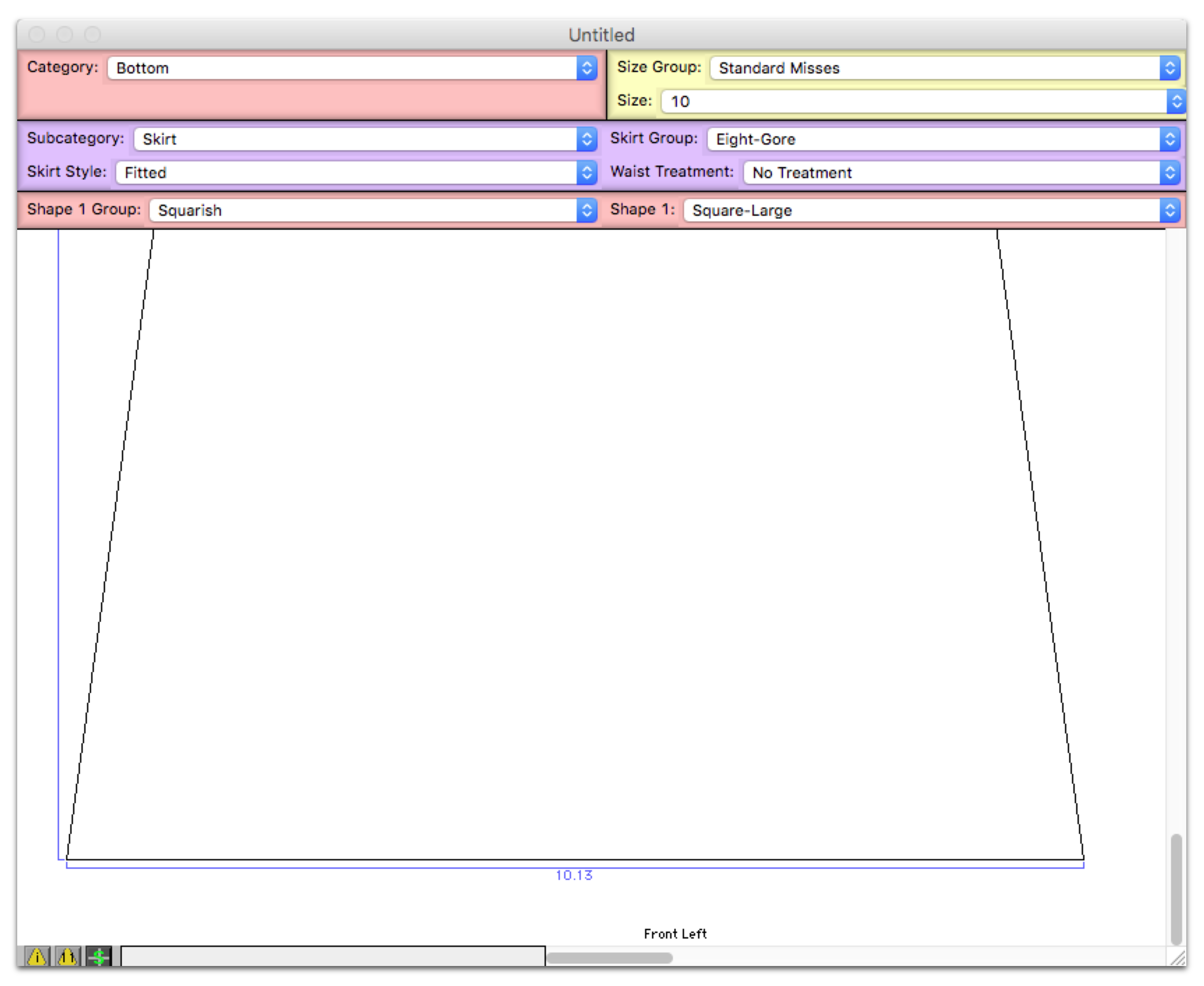Click the window minimize button
Screen dimensions: 1204x986
tap(65, 34)
